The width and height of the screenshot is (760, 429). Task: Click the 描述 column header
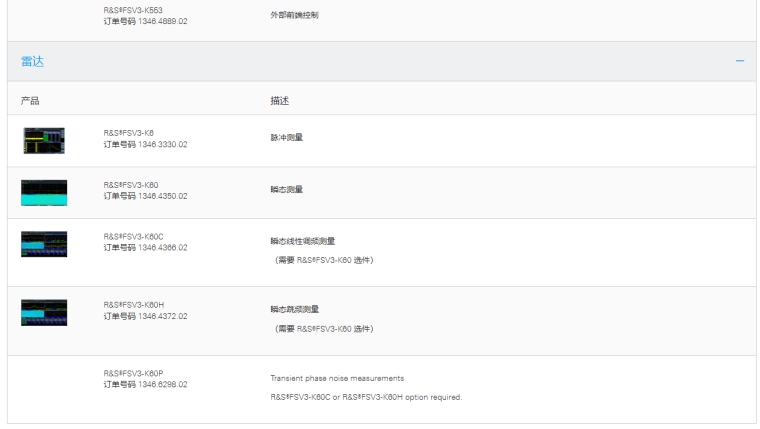tap(280, 101)
